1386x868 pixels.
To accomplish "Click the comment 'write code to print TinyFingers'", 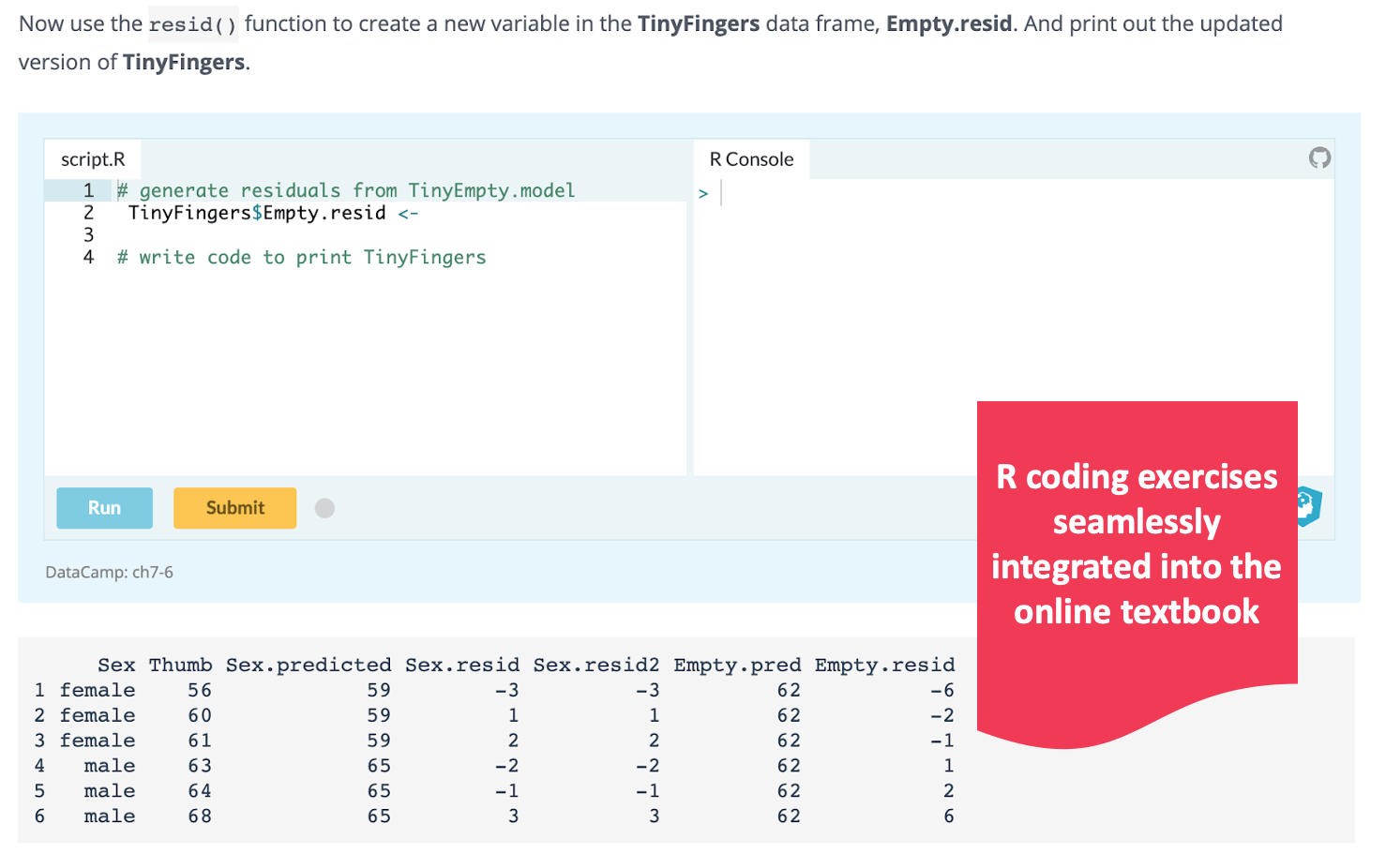I will 302,257.
